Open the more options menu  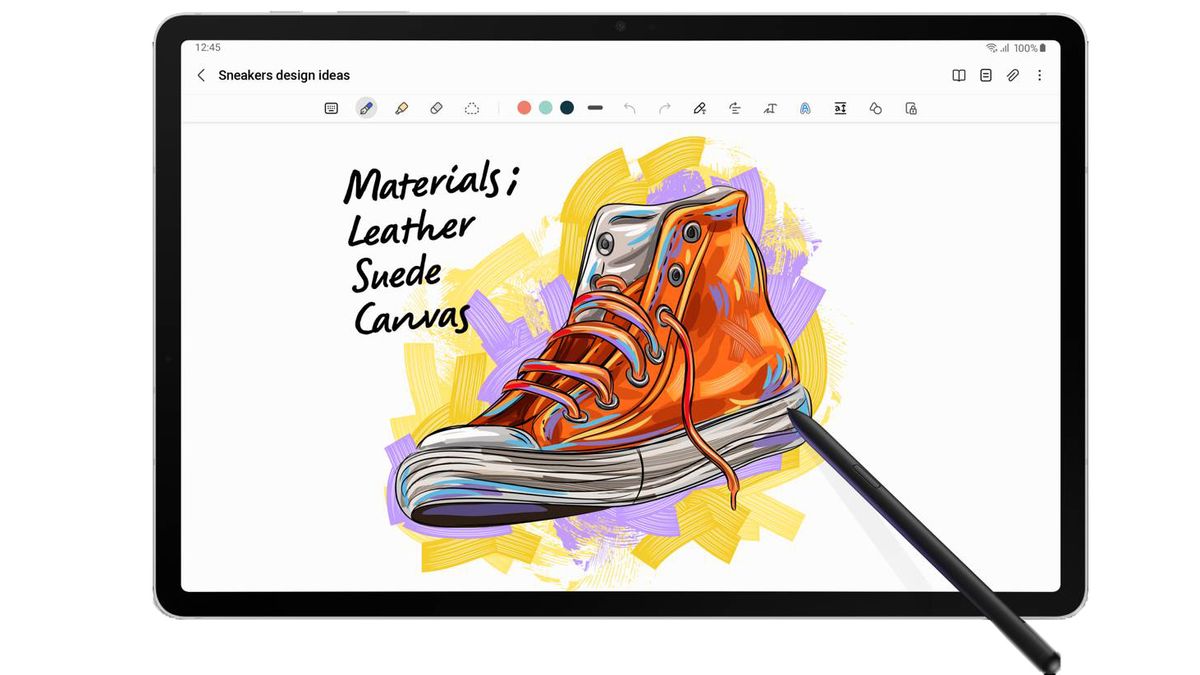(x=1040, y=75)
